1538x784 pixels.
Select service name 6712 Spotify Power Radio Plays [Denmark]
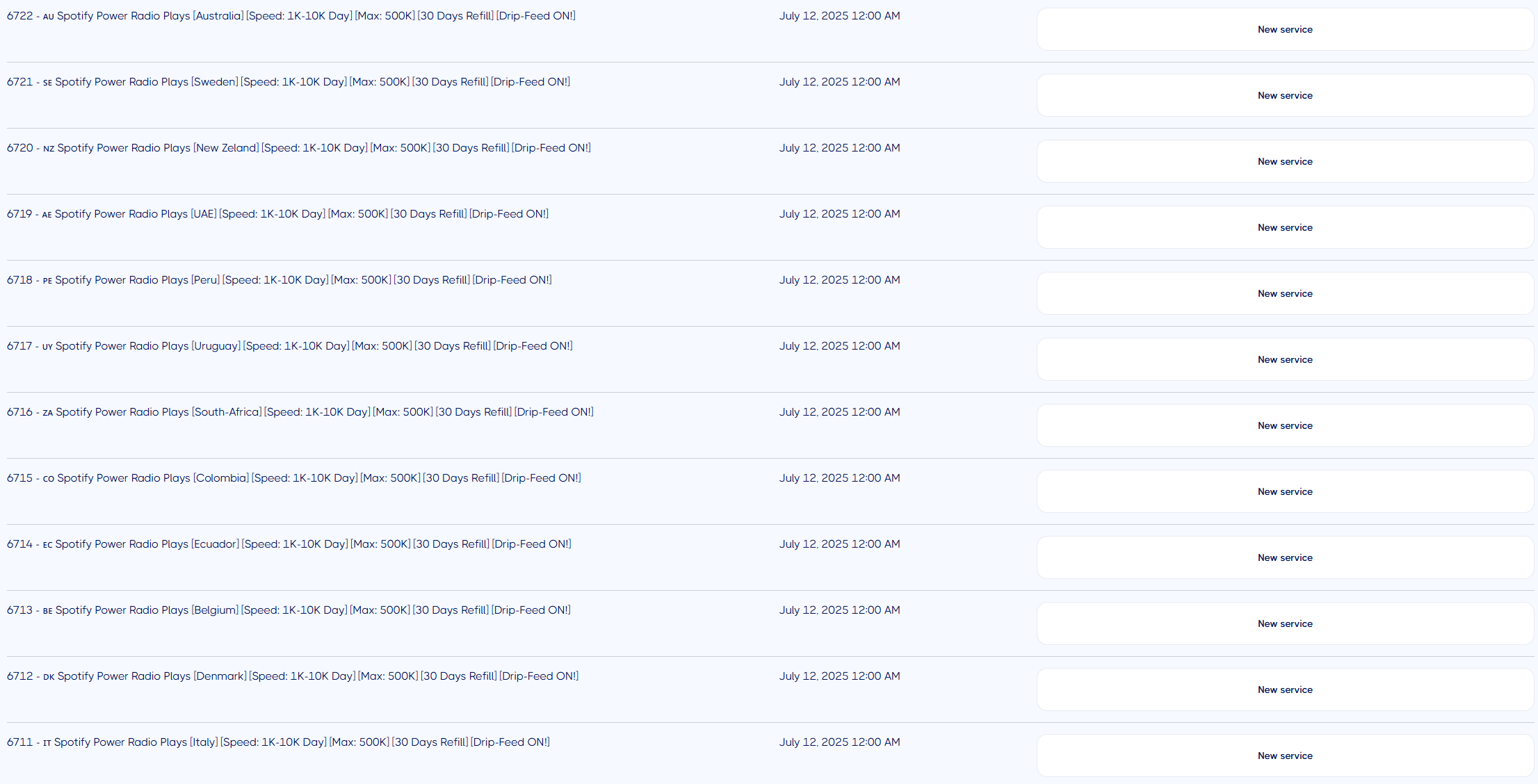pyautogui.click(x=293, y=676)
